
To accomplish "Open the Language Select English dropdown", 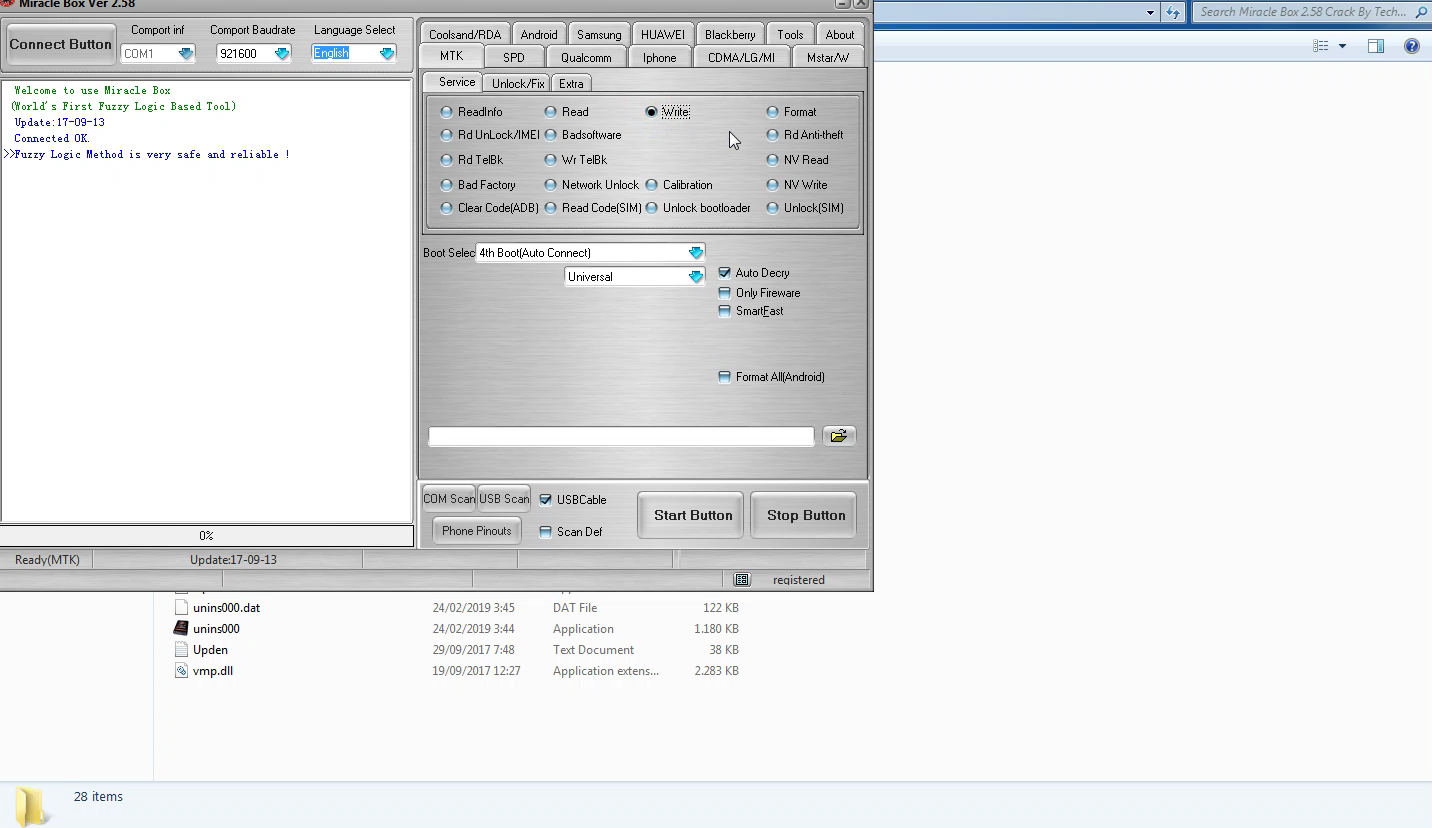I will click(x=387, y=54).
